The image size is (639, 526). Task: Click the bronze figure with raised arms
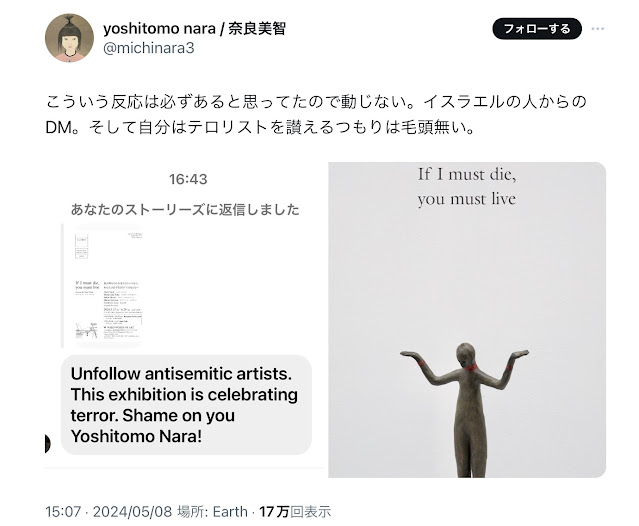(x=465, y=409)
